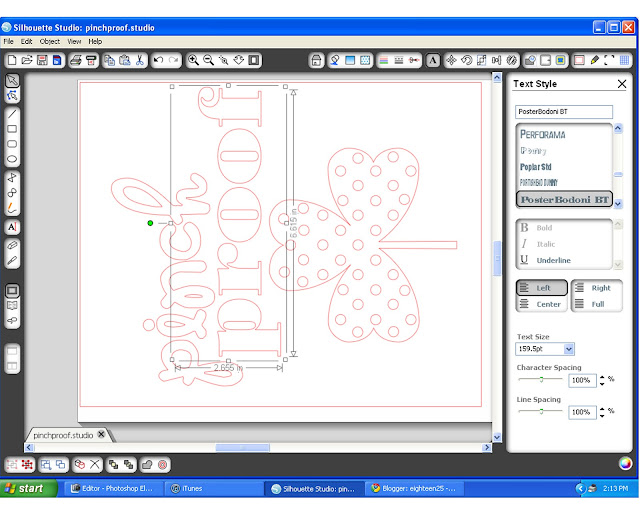640x512 pixels.
Task: Click the Open file folder icon
Action: [27, 60]
